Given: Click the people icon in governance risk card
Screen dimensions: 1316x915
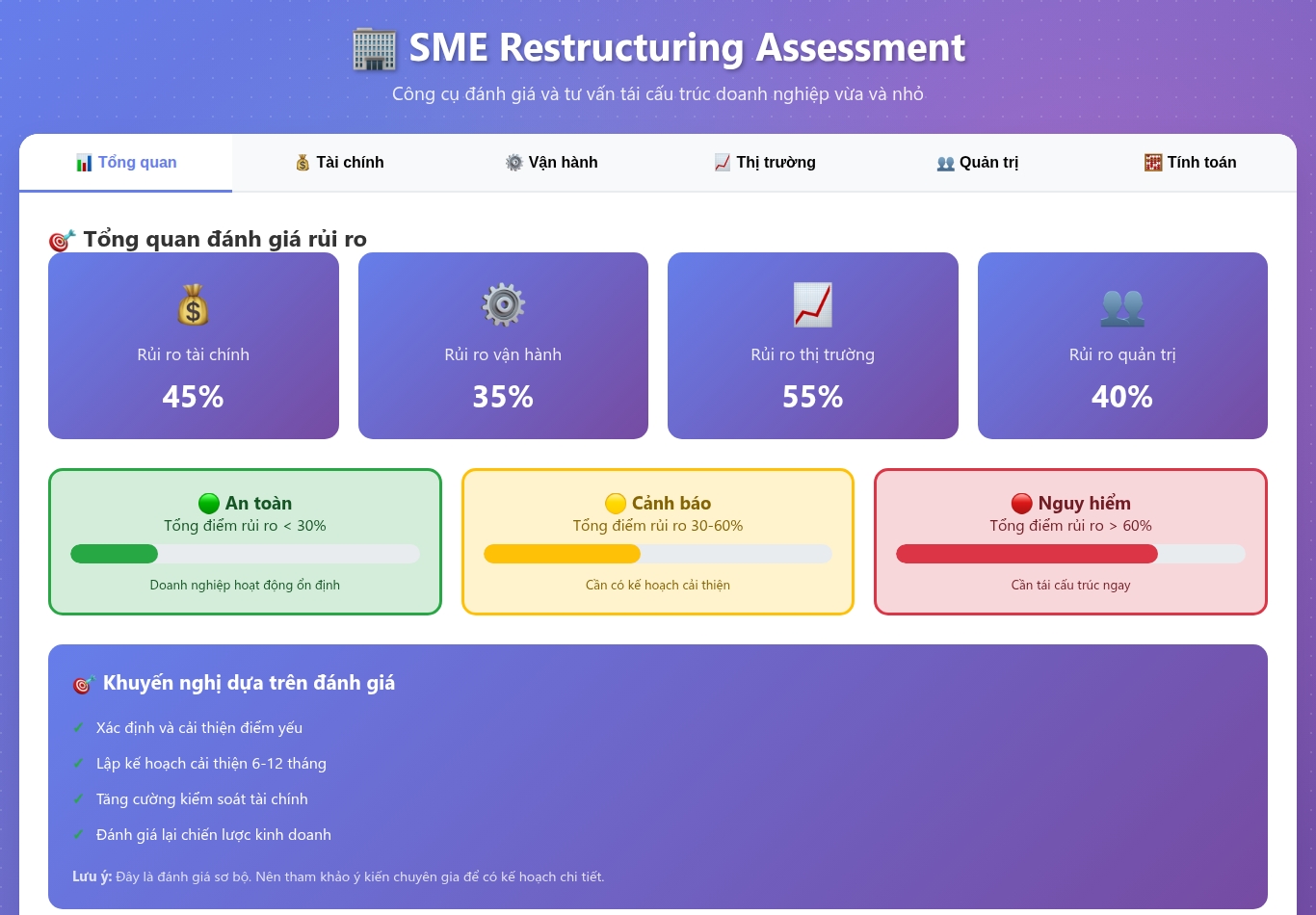Looking at the screenshot, I should point(1122,305).
